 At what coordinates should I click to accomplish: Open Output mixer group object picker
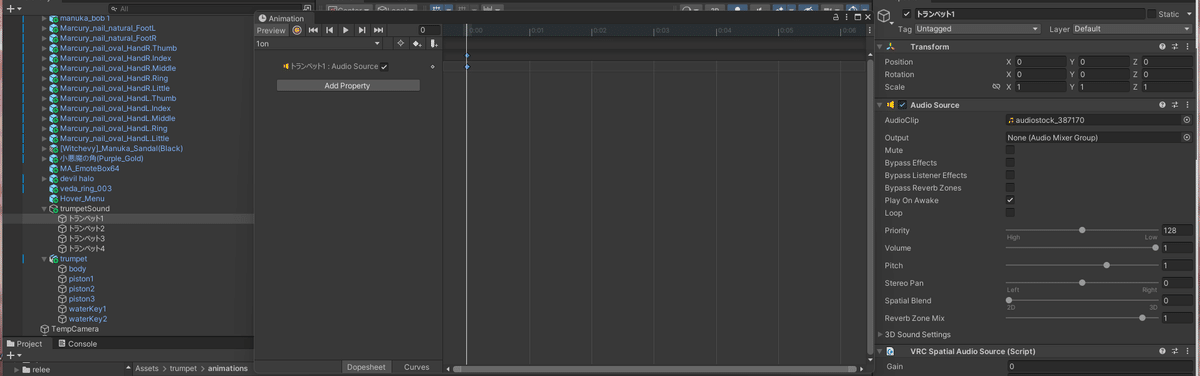pos(1187,138)
